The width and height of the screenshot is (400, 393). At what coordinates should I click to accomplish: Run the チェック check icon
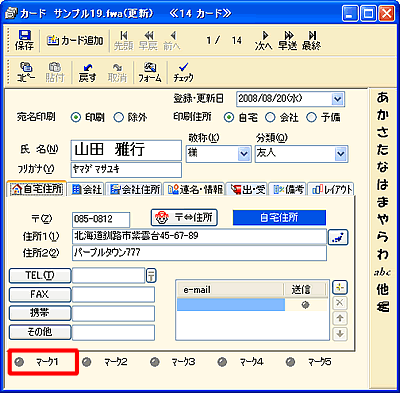[x=183, y=72]
